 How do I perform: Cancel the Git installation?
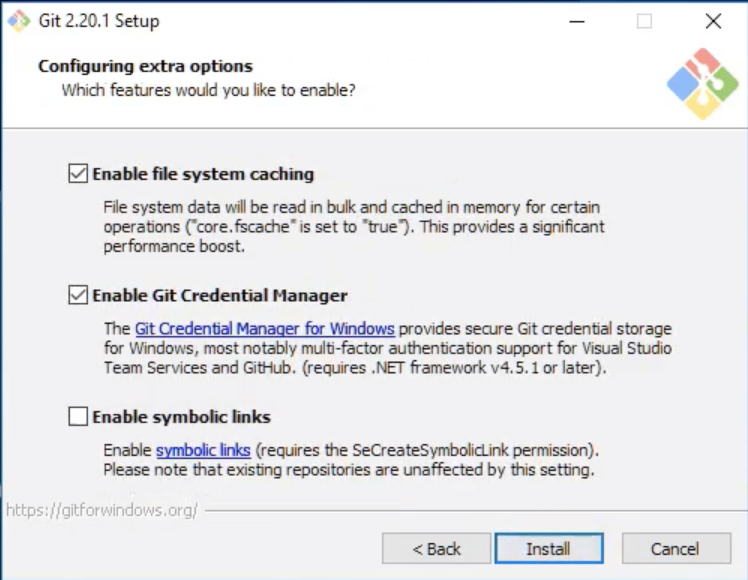pos(675,549)
